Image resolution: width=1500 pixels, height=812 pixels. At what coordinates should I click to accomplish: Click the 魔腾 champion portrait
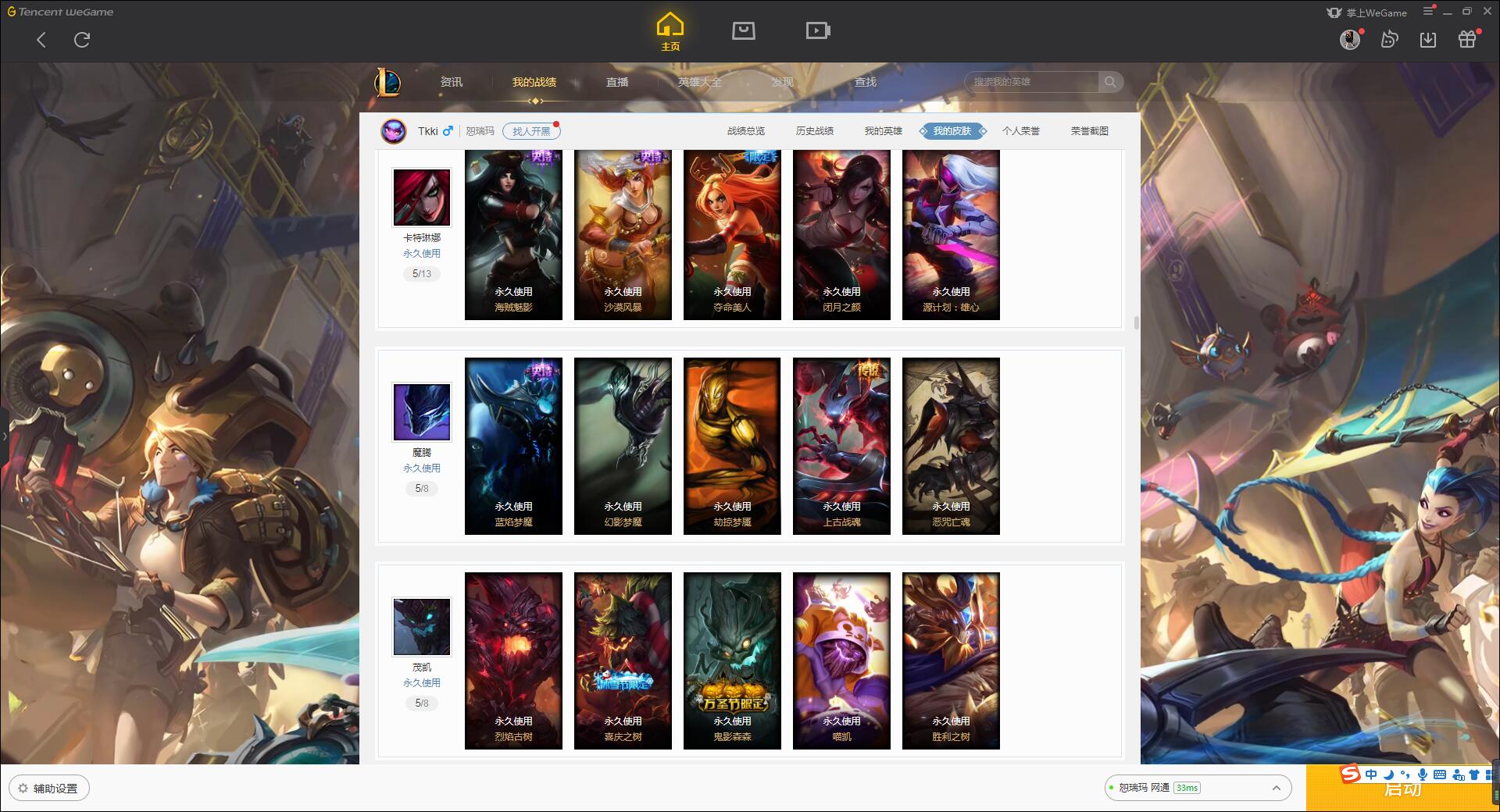point(422,411)
